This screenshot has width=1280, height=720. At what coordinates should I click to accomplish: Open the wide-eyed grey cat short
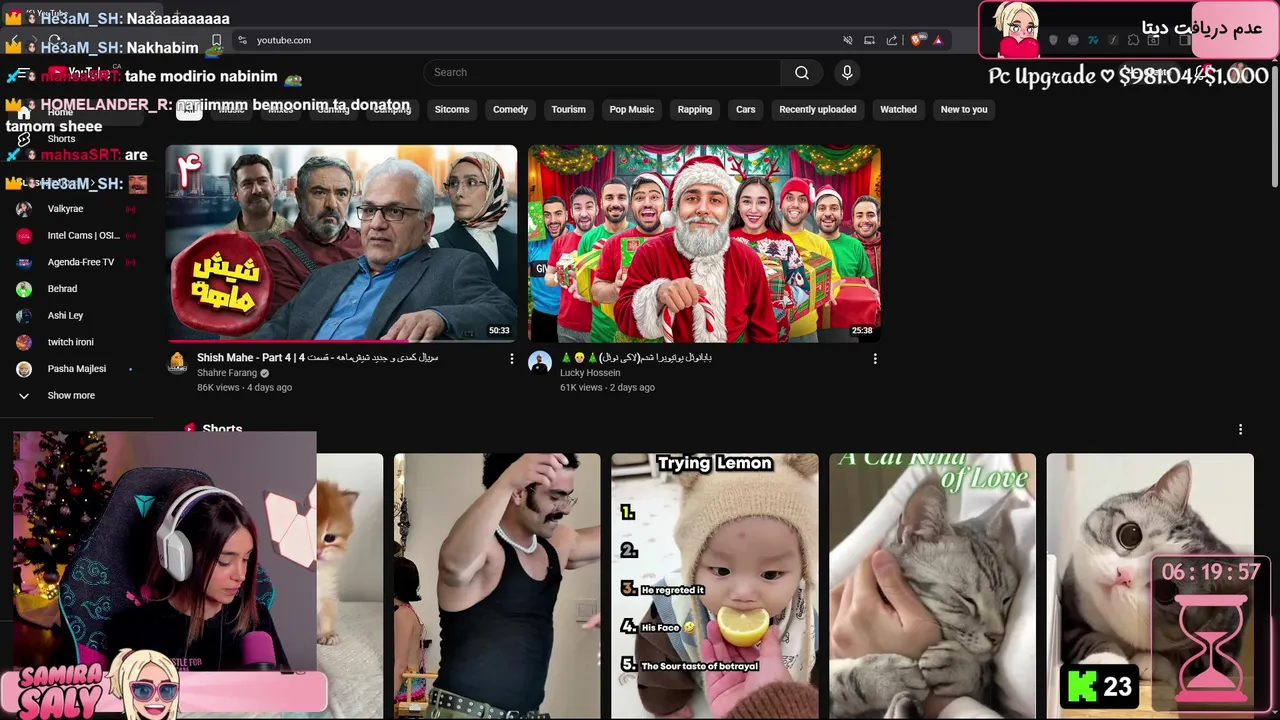[x=1150, y=586]
